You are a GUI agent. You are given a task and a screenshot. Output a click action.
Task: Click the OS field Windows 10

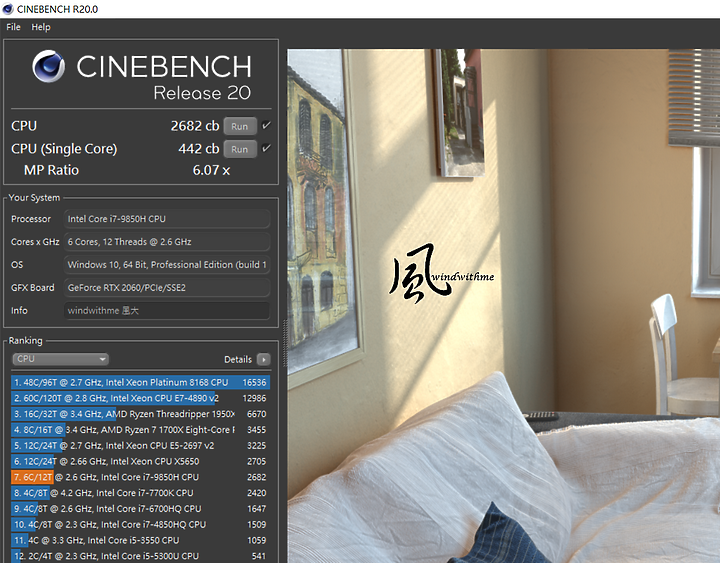click(167, 265)
